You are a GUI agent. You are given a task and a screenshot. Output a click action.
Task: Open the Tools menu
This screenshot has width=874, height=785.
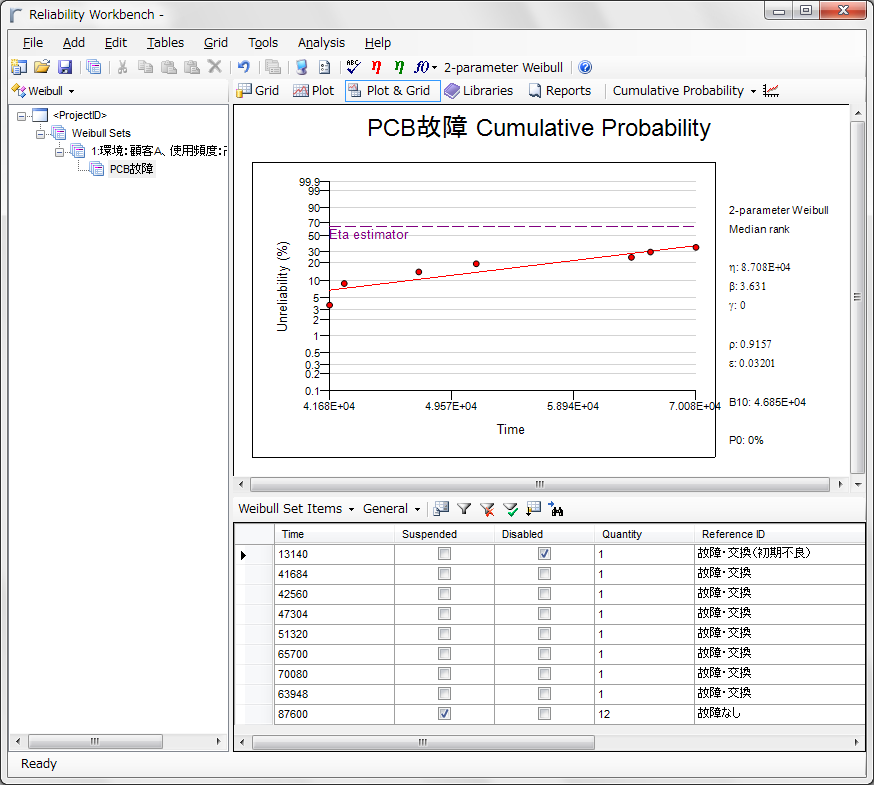point(263,43)
